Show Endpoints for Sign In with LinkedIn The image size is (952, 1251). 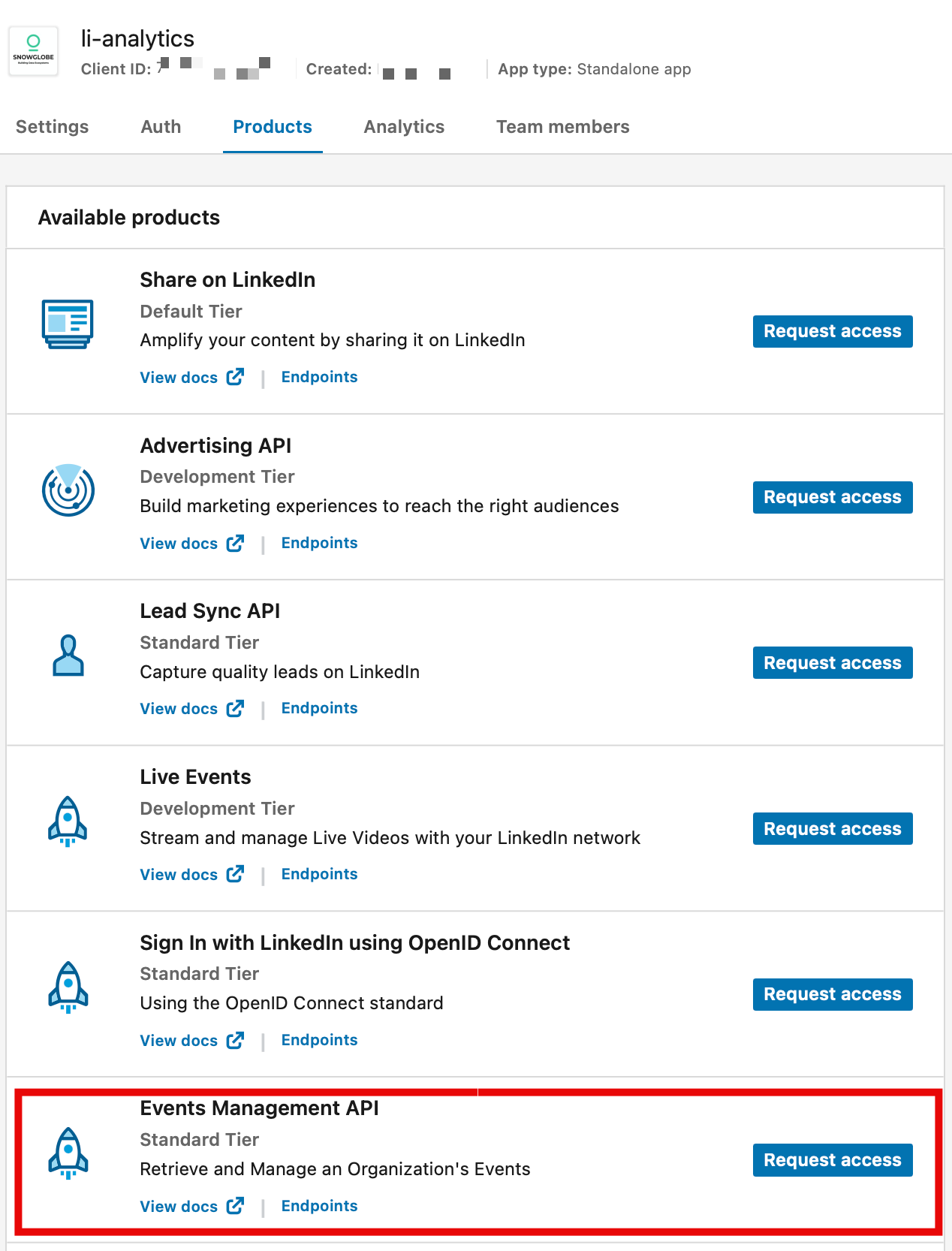[319, 1040]
